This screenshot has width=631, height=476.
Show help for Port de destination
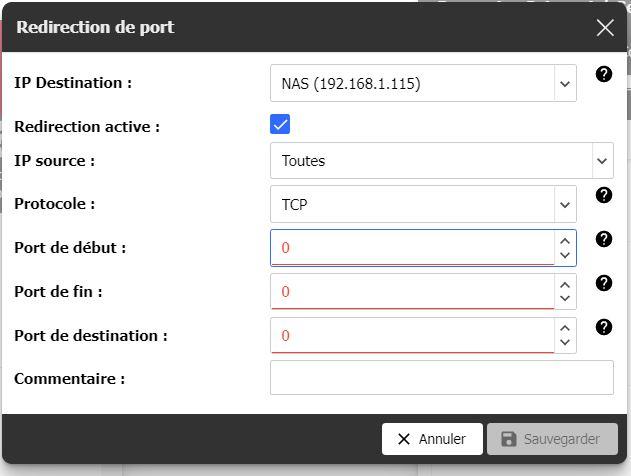(603, 327)
